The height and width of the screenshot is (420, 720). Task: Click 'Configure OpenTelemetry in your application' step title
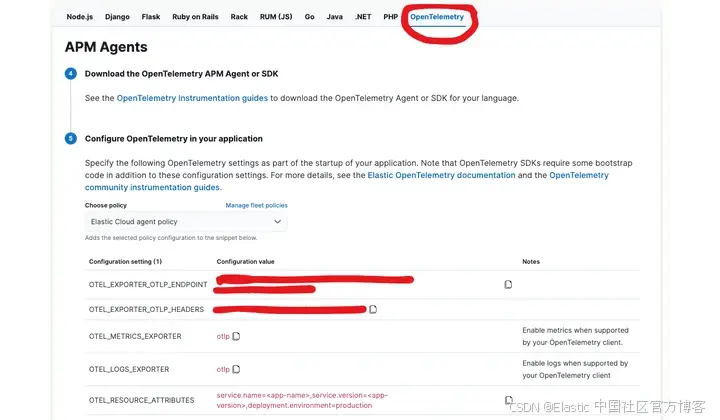click(174, 139)
